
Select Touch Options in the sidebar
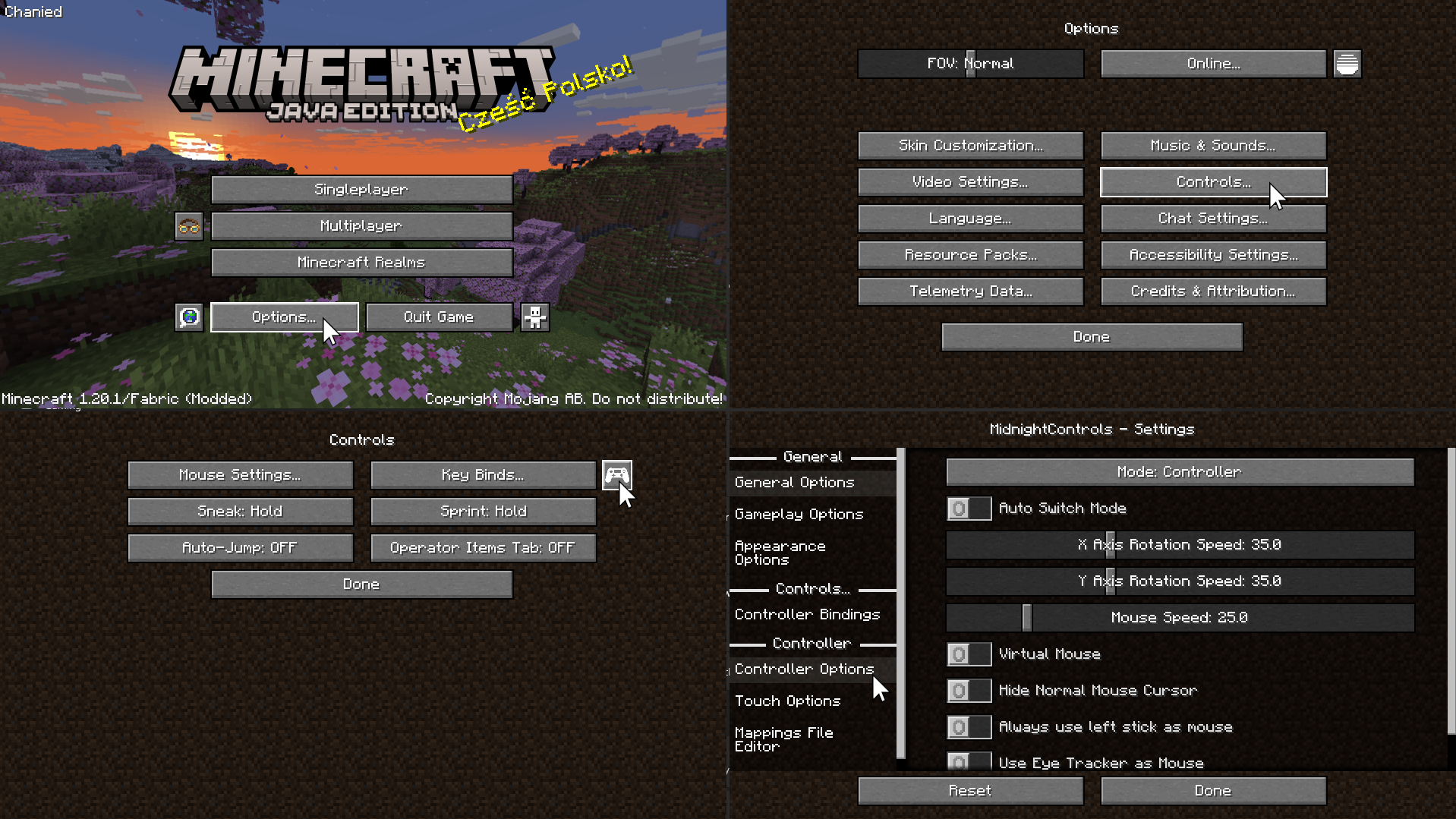pos(812,701)
